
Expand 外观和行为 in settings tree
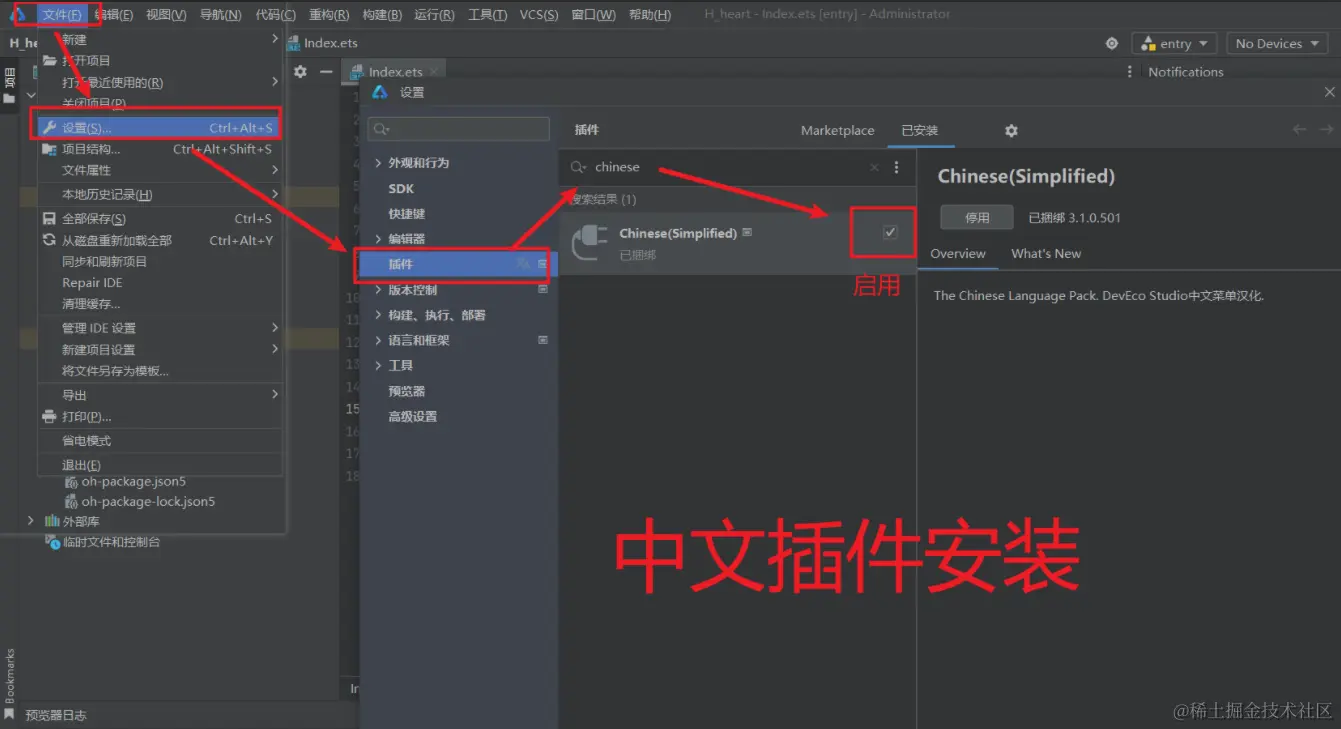coord(378,163)
